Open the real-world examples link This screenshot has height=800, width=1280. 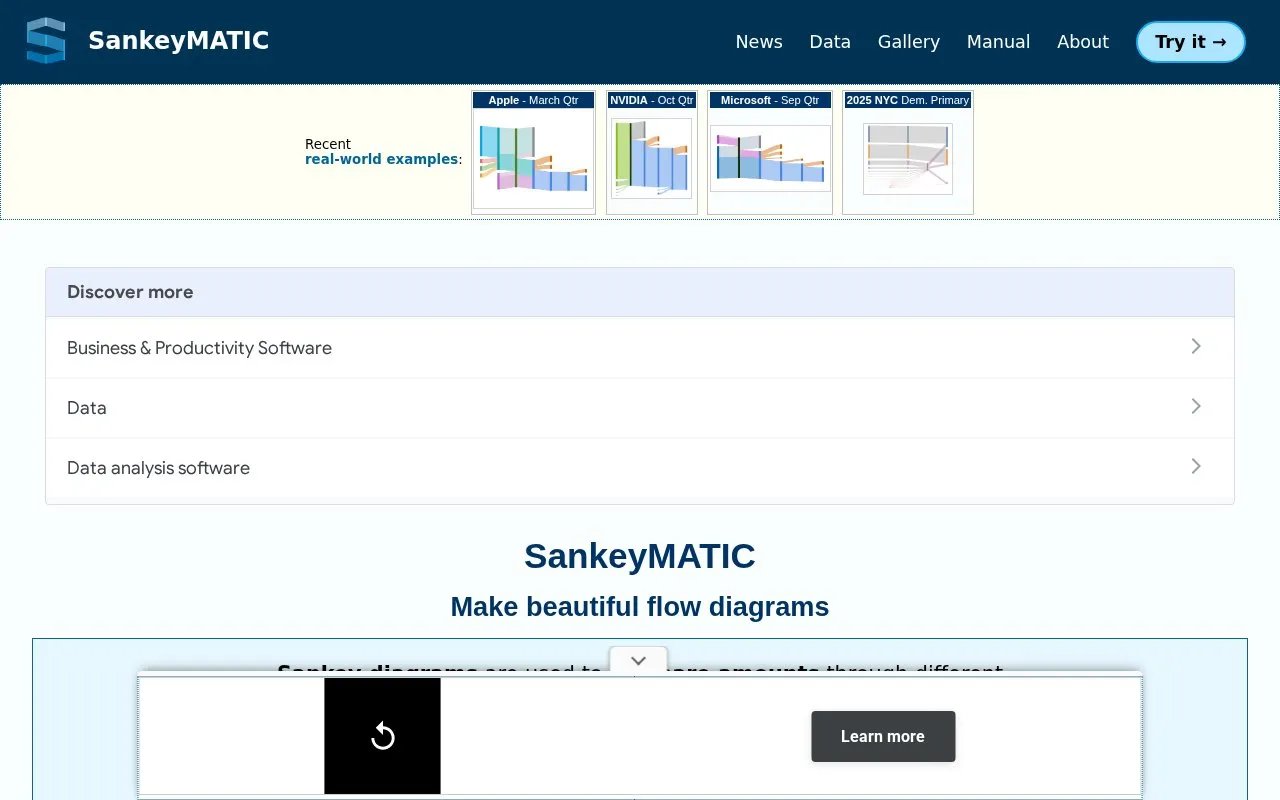pyautogui.click(x=381, y=159)
